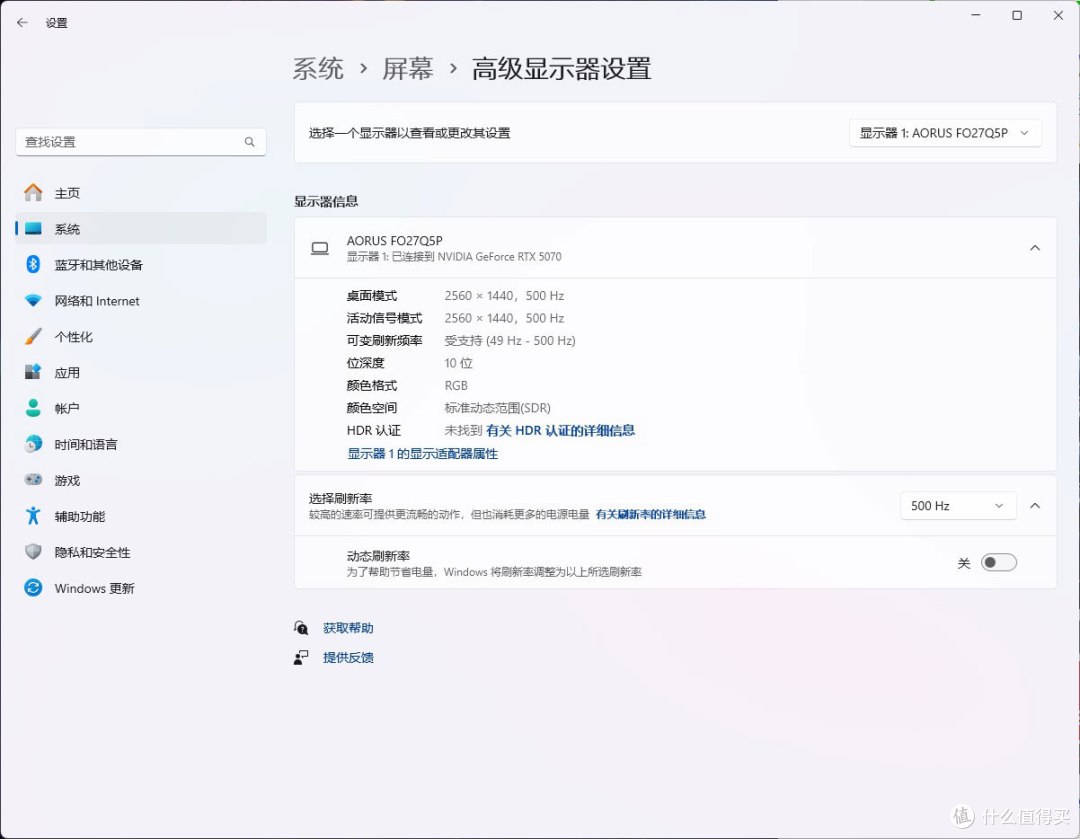The image size is (1080, 839).
Task: Go to 主页 in the sidebar
Action: pyautogui.click(x=141, y=193)
